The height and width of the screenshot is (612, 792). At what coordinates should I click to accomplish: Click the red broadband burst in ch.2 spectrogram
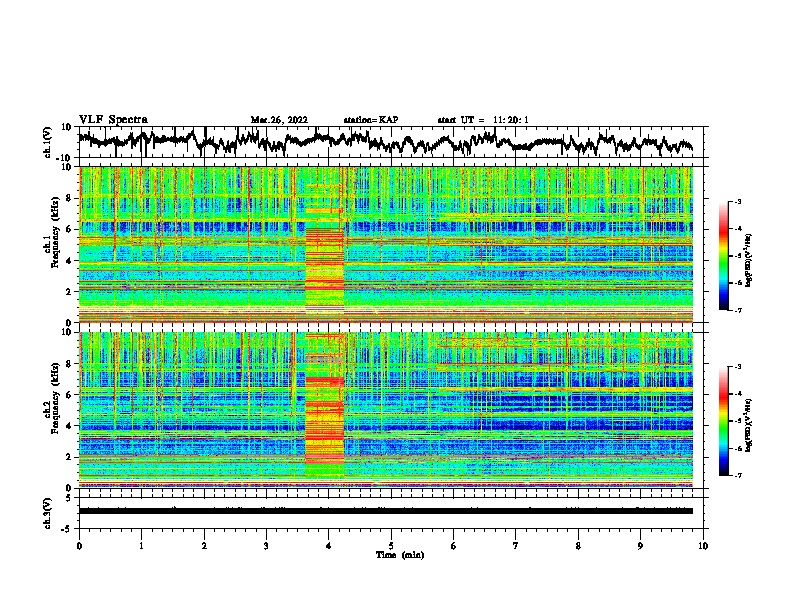[x=324, y=419]
